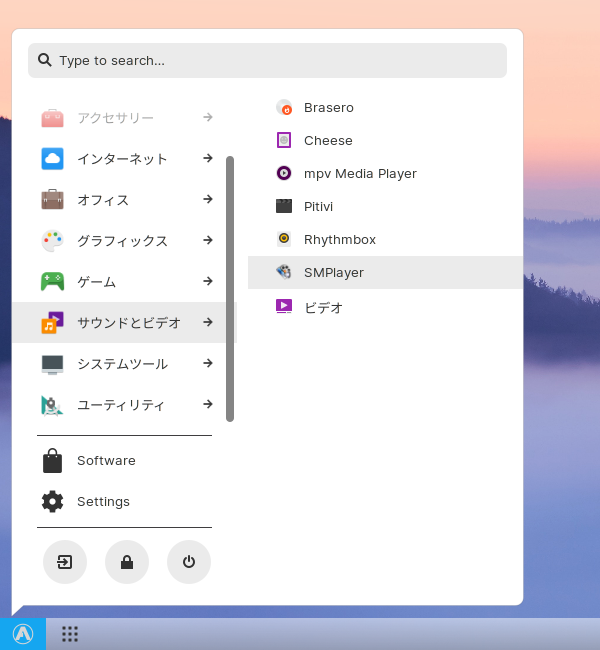Expand arrow next to システムツール
This screenshot has height=650, width=600.
(208, 363)
